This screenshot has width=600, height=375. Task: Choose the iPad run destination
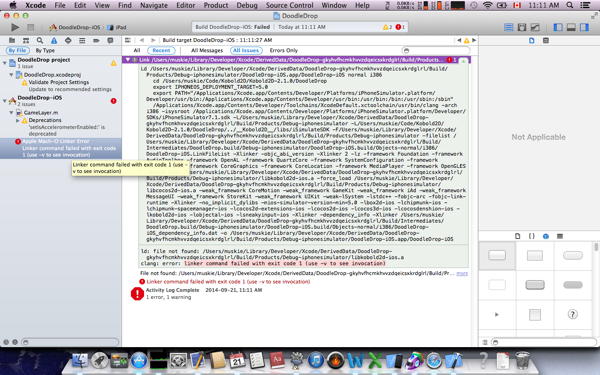(117, 27)
